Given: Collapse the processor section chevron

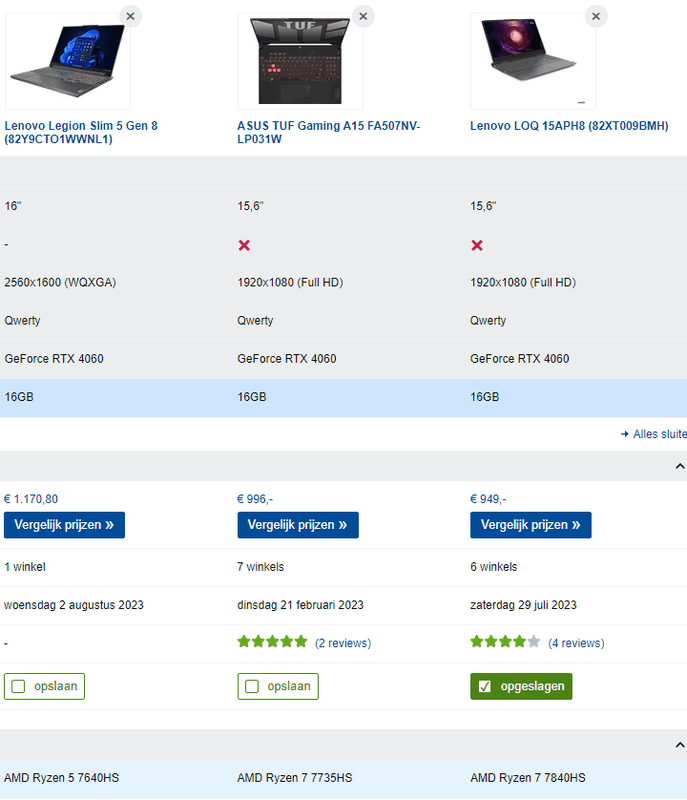Looking at the screenshot, I should [679, 745].
